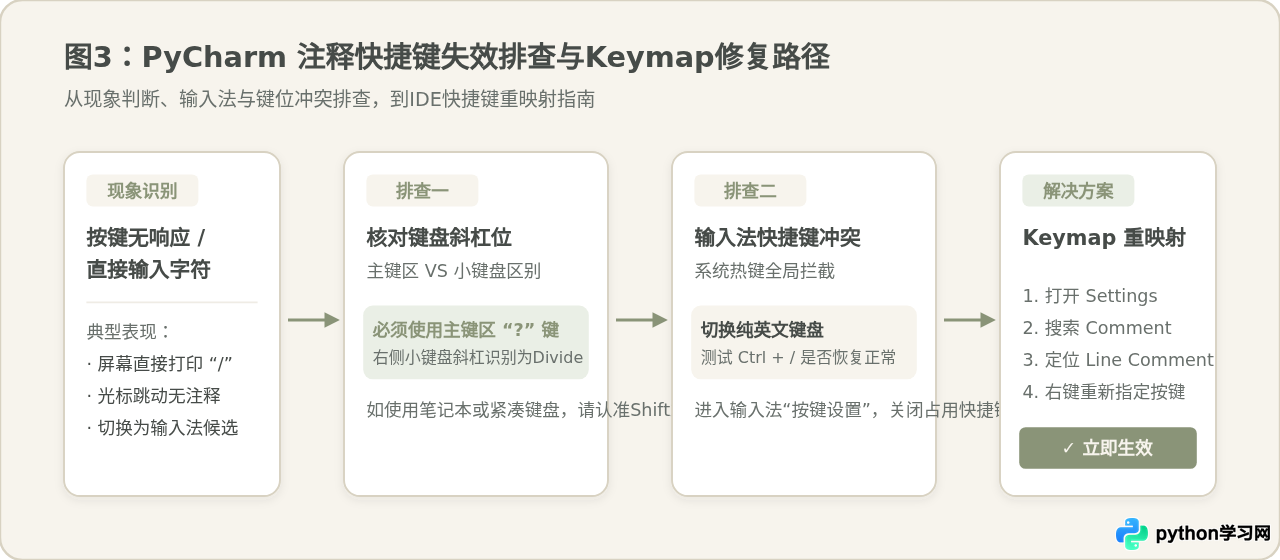Click heading 按键无响应 /

146,238
